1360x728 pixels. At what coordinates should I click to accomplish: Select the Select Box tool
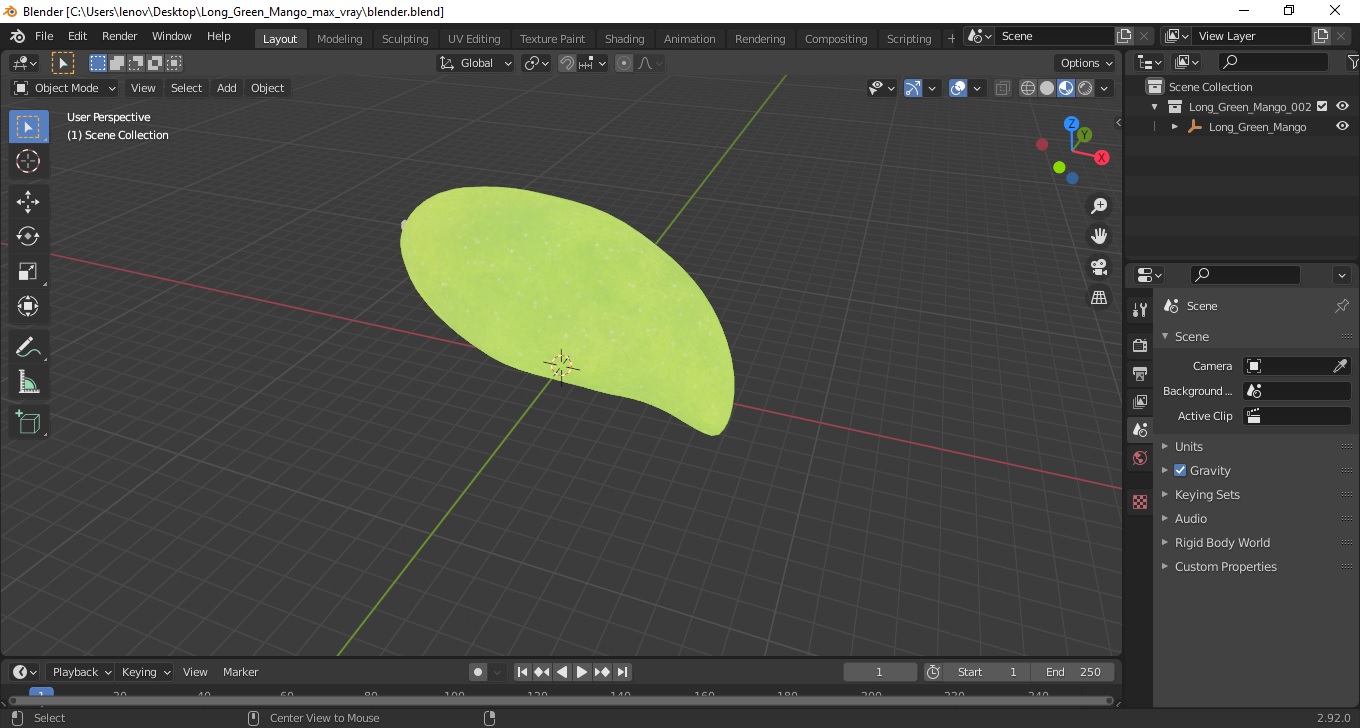(28, 127)
